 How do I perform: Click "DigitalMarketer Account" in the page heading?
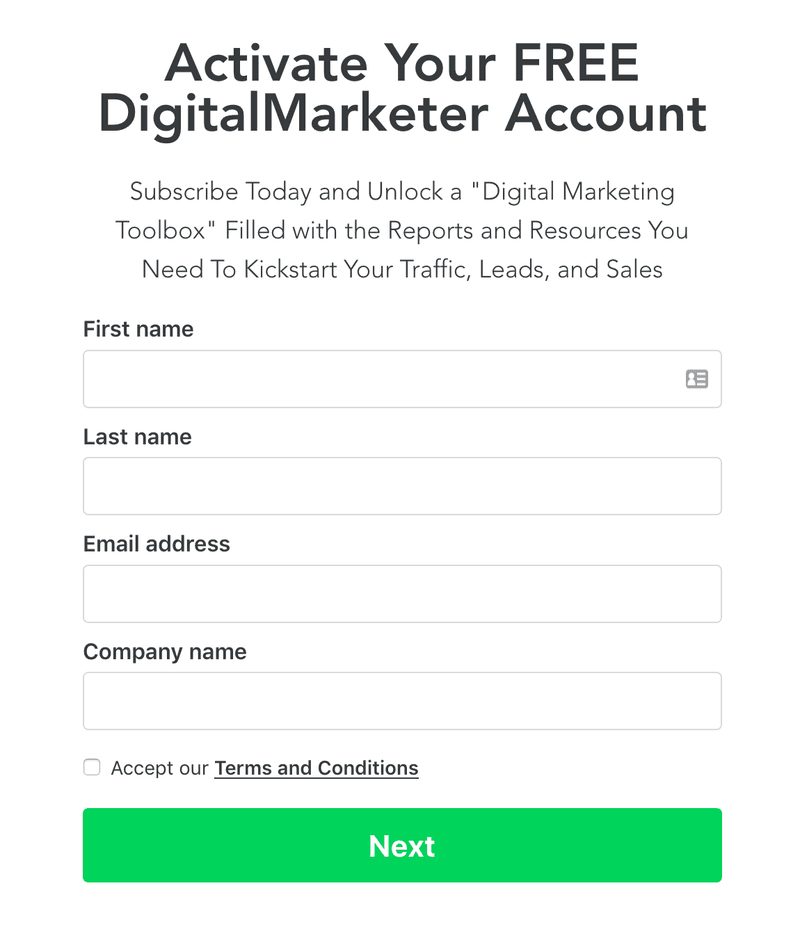(x=402, y=113)
